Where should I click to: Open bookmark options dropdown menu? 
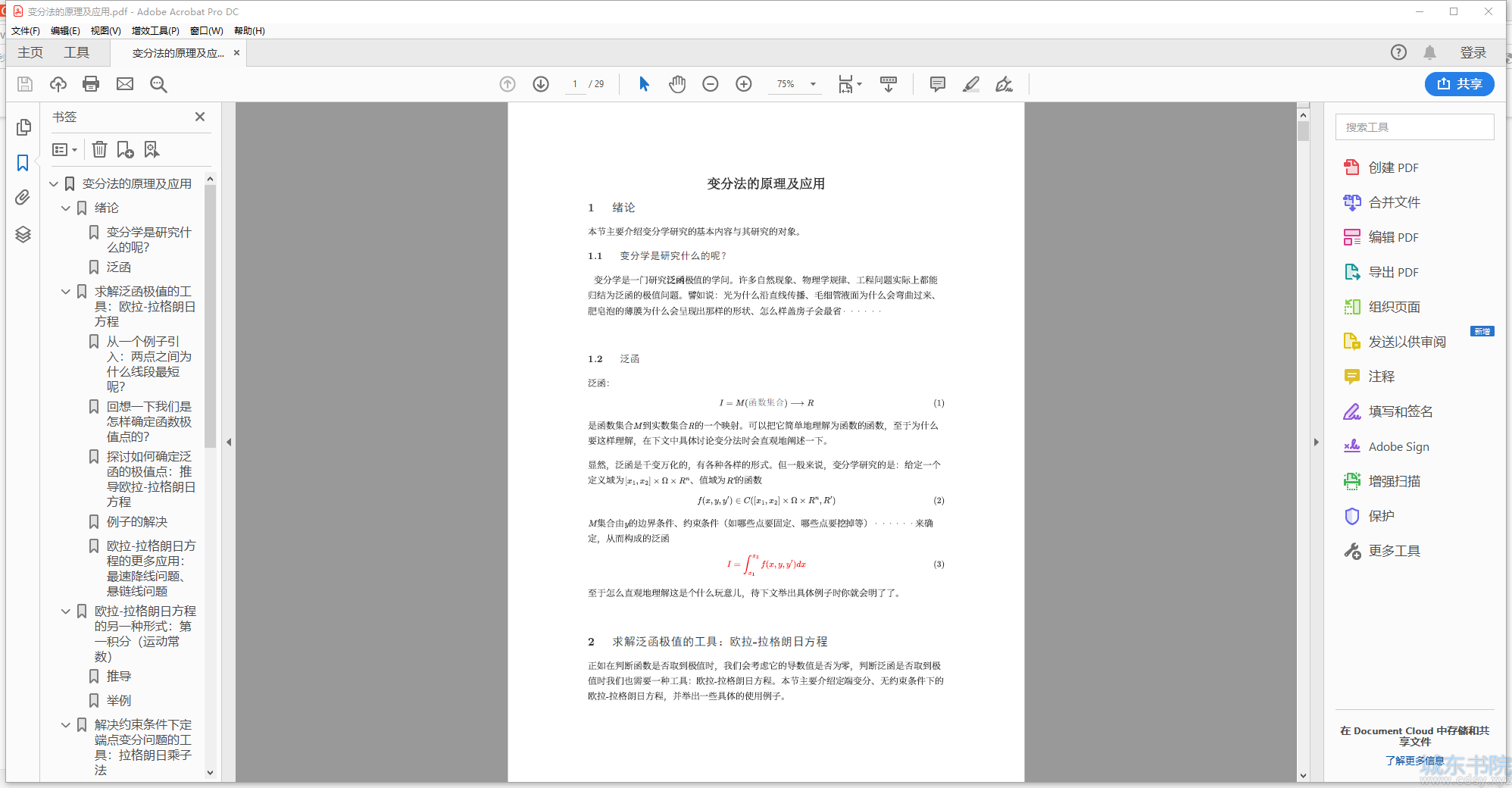click(64, 150)
